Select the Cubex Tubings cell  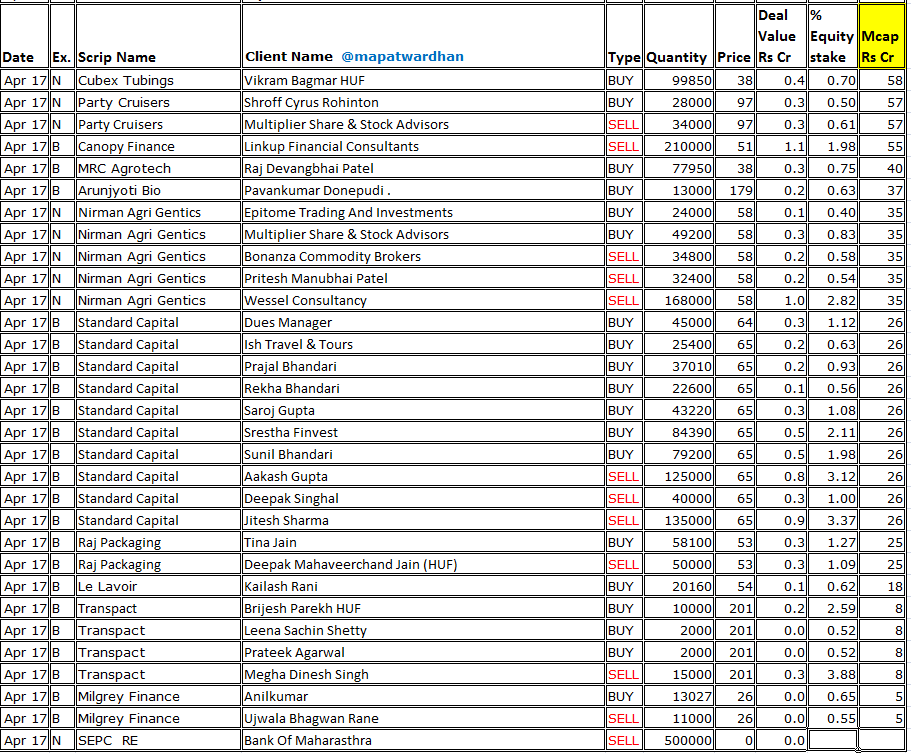click(158, 80)
